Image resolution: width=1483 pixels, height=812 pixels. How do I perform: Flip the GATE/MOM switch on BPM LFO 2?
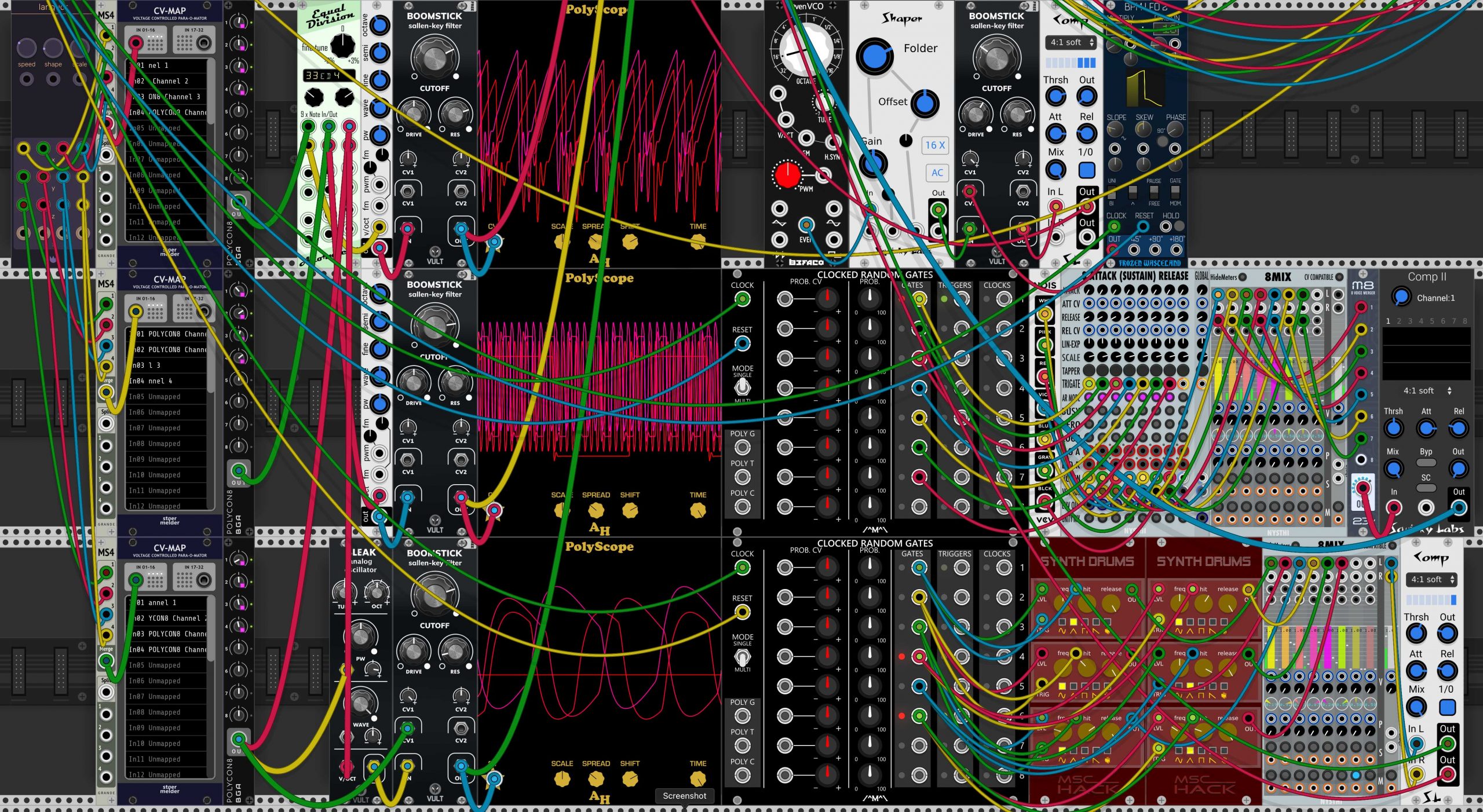(x=1175, y=192)
